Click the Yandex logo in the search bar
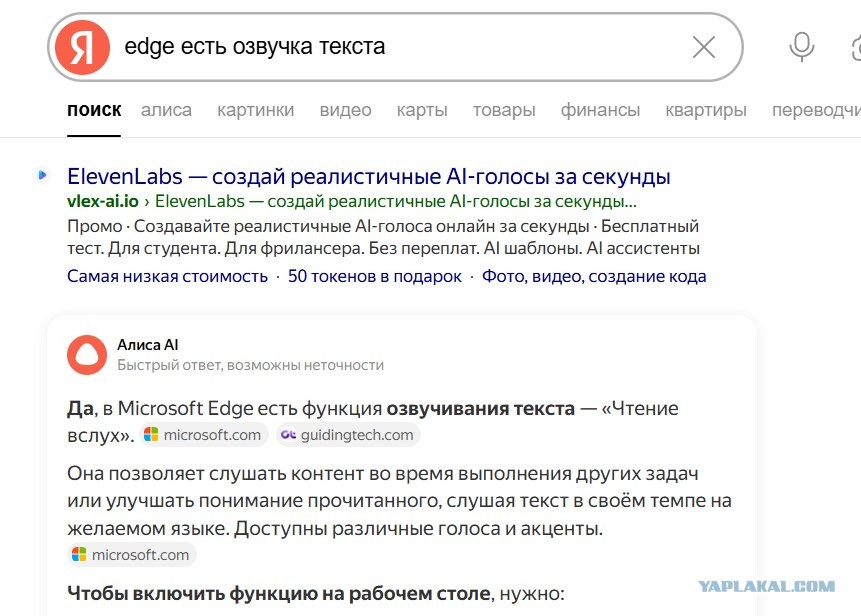The height and width of the screenshot is (616, 861). (82, 47)
